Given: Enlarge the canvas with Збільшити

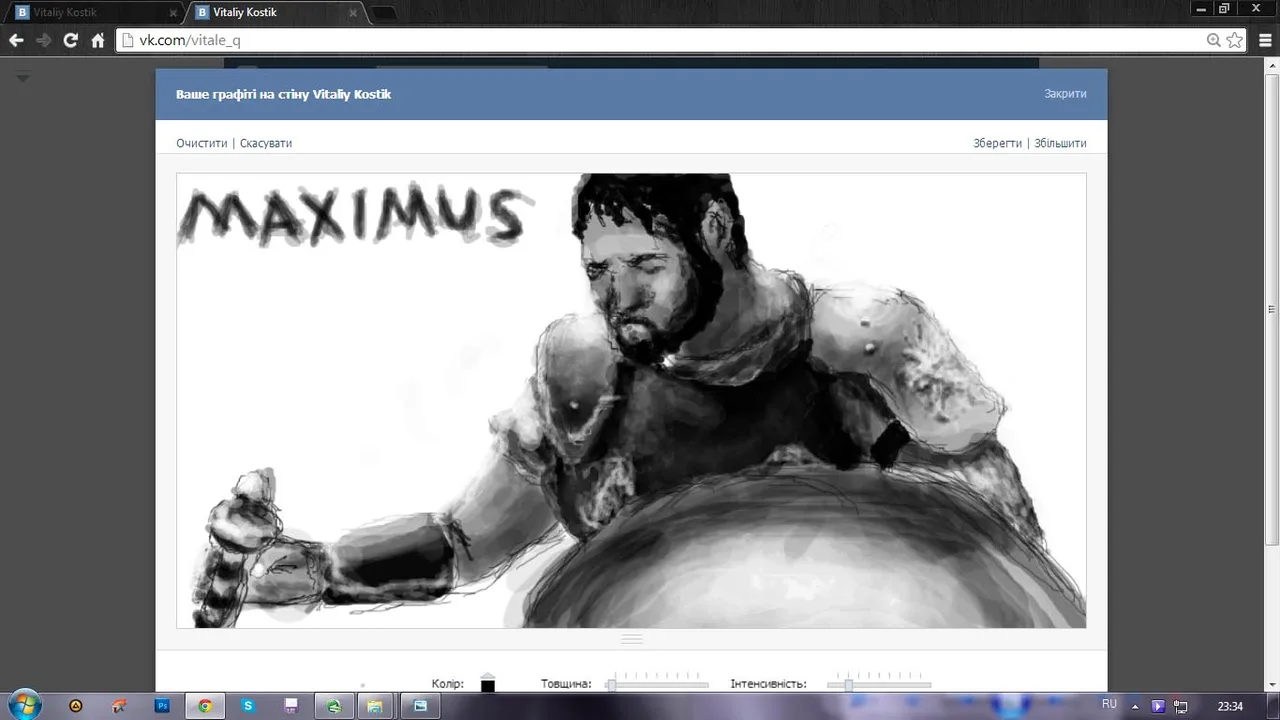Looking at the screenshot, I should tap(1060, 143).
